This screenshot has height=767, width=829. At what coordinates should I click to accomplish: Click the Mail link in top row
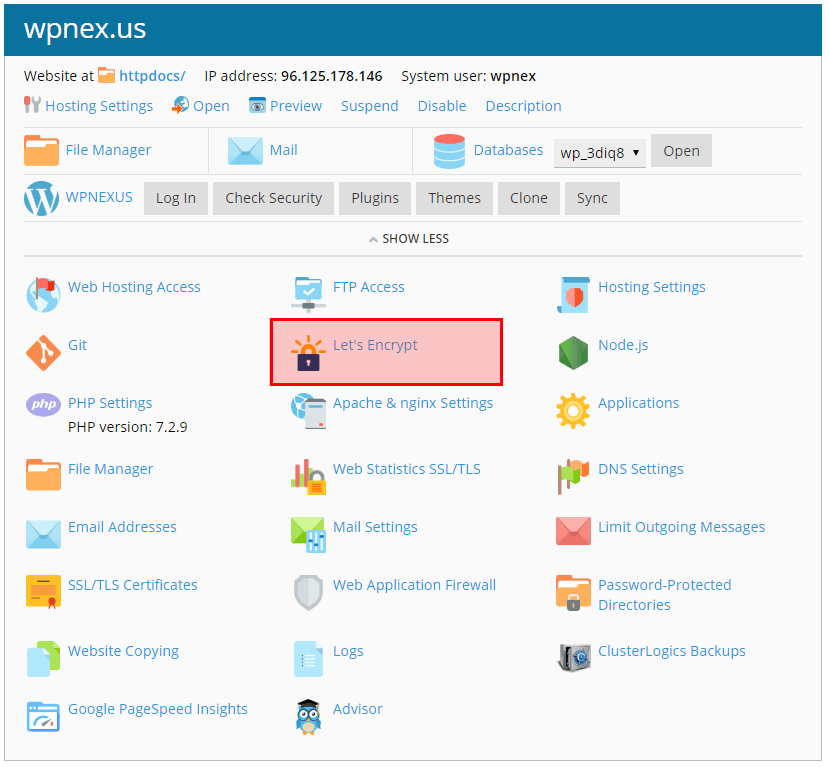click(x=284, y=151)
